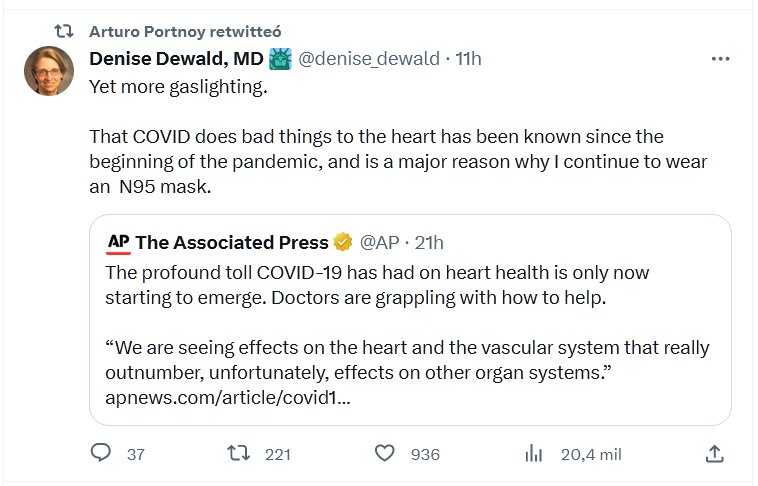Click the gold verified badge beside AP
The width and height of the screenshot is (758, 486).
(343, 242)
